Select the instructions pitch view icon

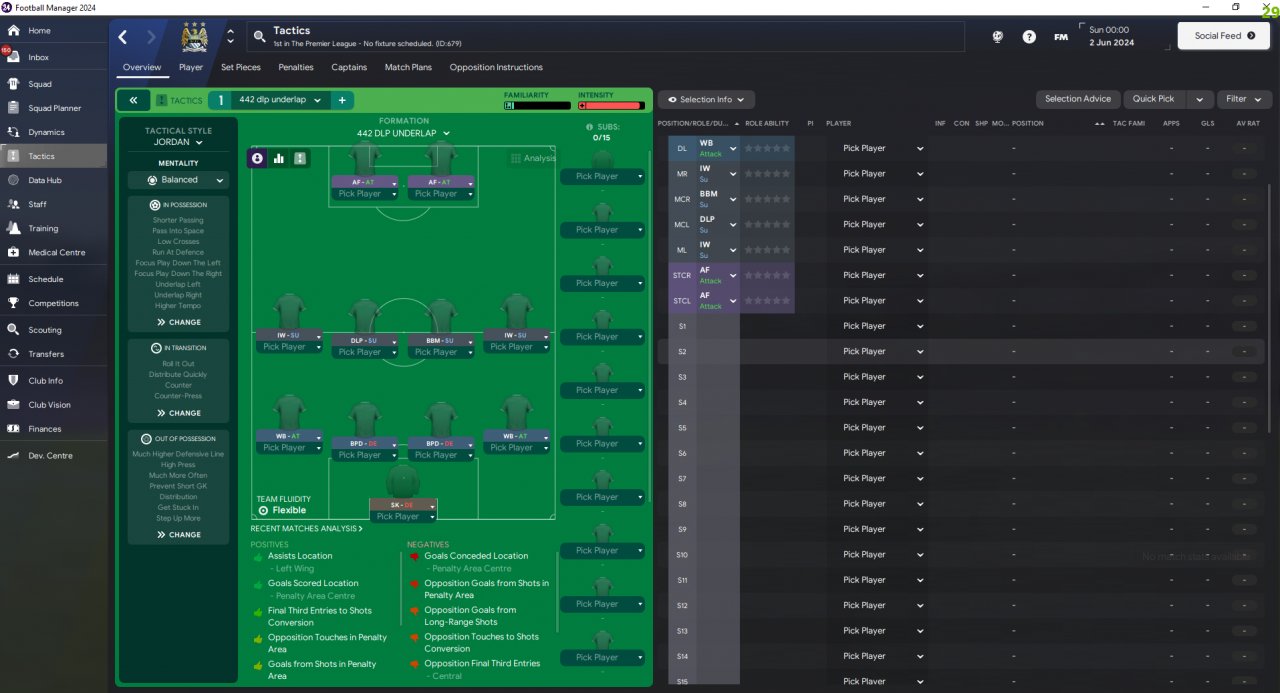click(300, 158)
